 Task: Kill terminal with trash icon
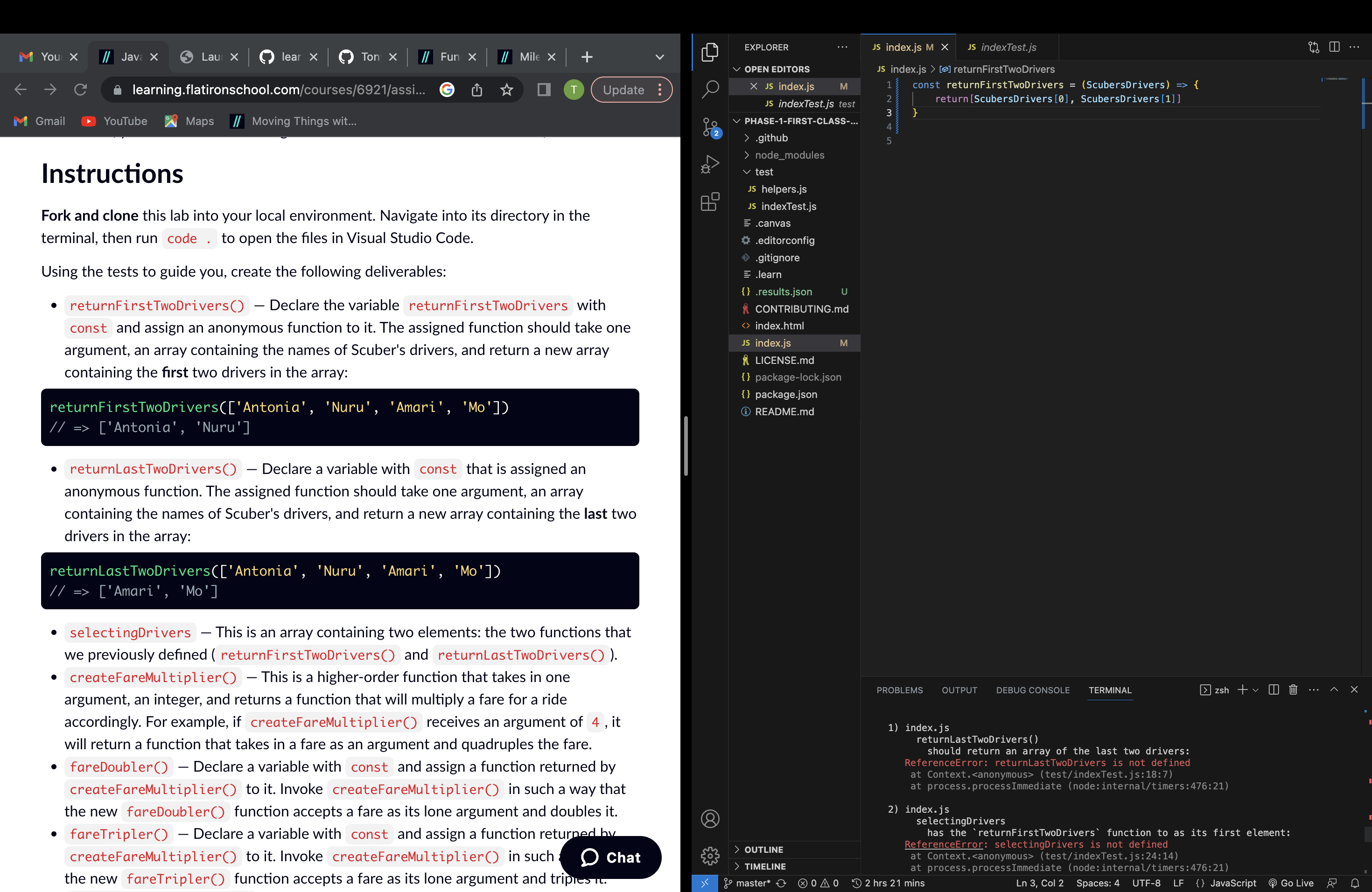[x=1293, y=690]
